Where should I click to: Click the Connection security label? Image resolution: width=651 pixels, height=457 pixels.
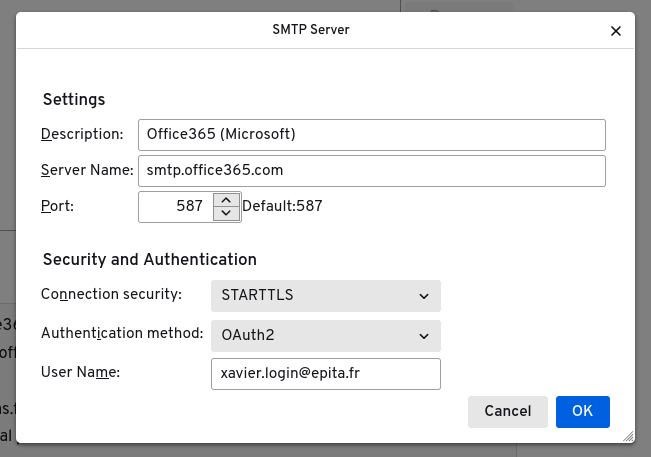click(111, 294)
